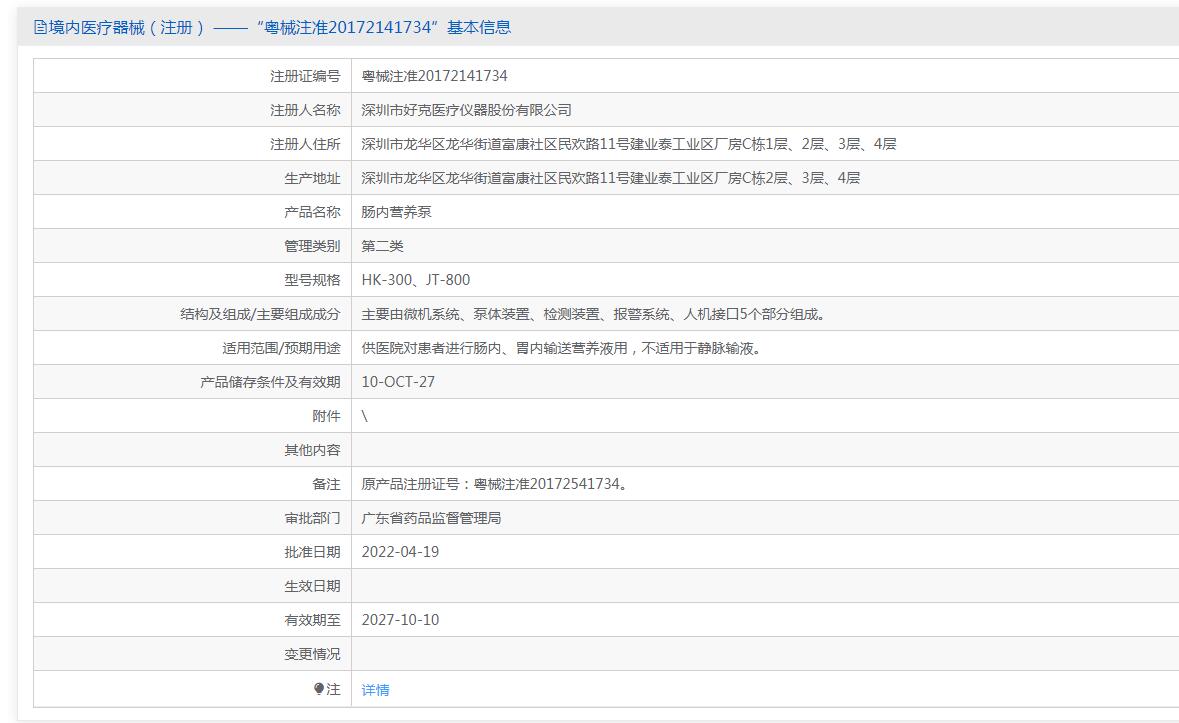Select registrant address ending 1层、2层、3层、4层
The image size is (1179, 723).
pos(629,144)
